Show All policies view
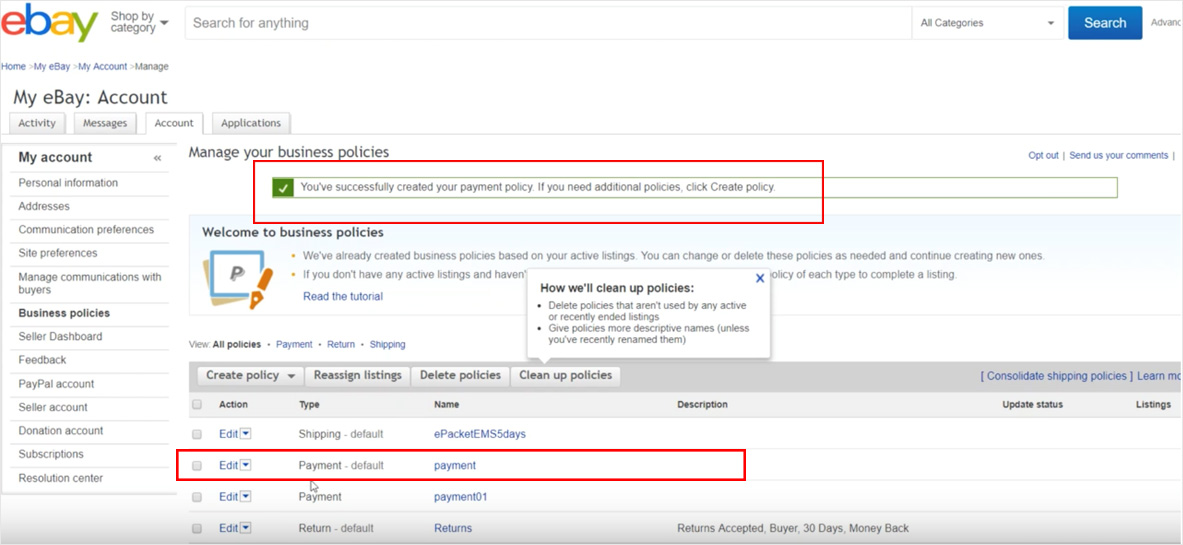 click(237, 344)
